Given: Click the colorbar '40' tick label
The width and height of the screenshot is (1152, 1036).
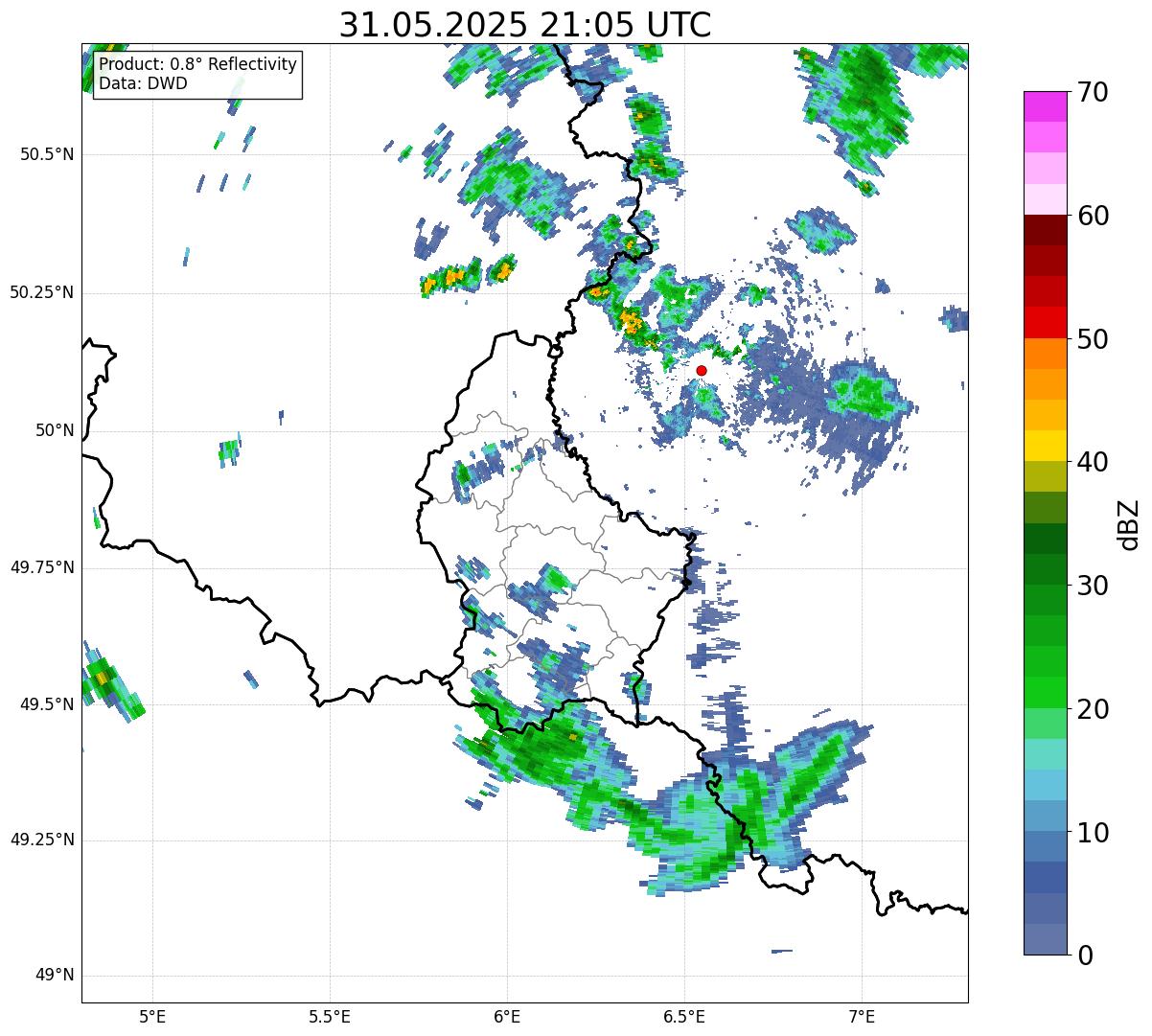Looking at the screenshot, I should click(1094, 462).
